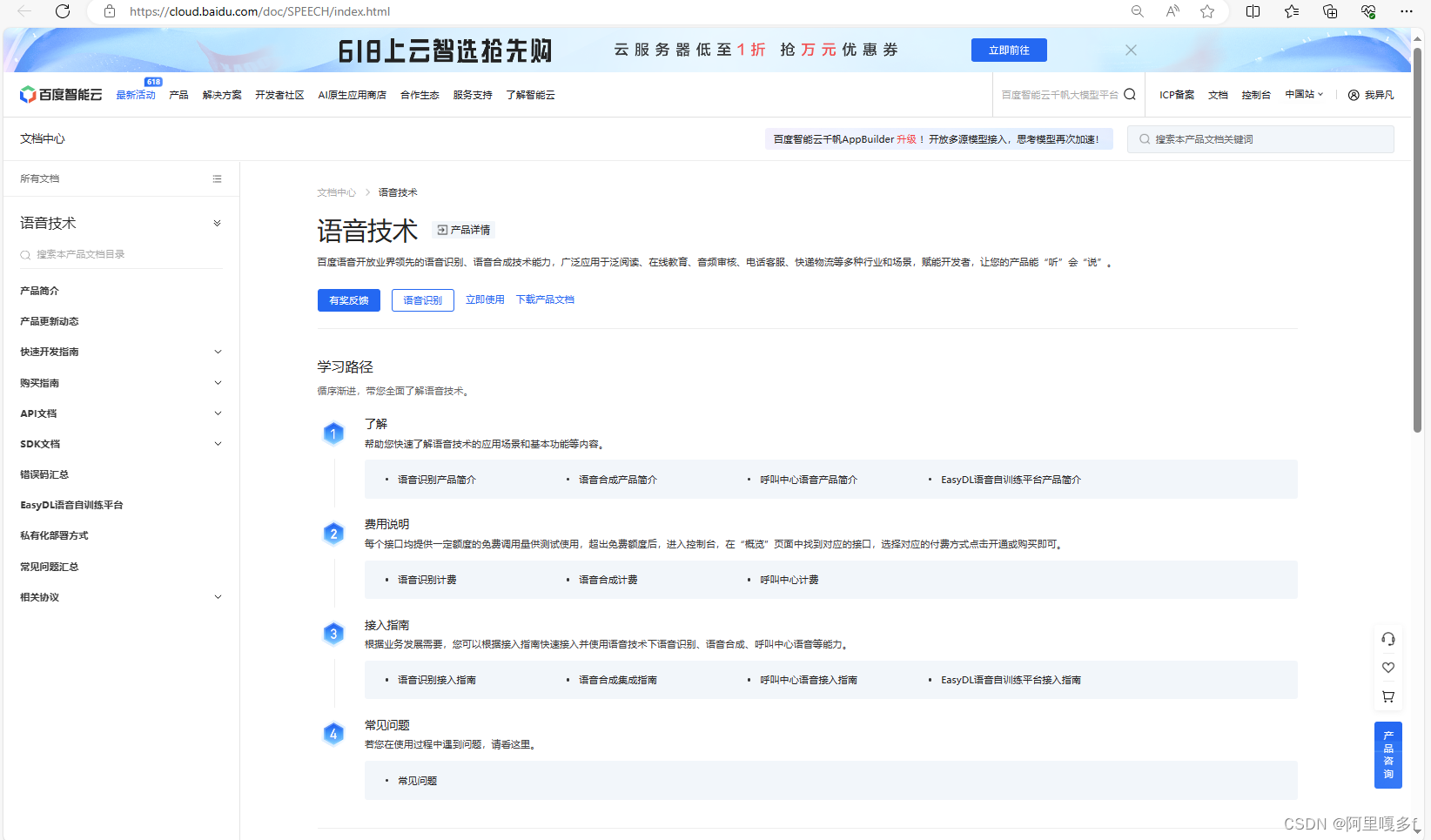Focus the sidebar 搜索本产品文档目录 field
Screen dimensions: 1431x840
121,254
